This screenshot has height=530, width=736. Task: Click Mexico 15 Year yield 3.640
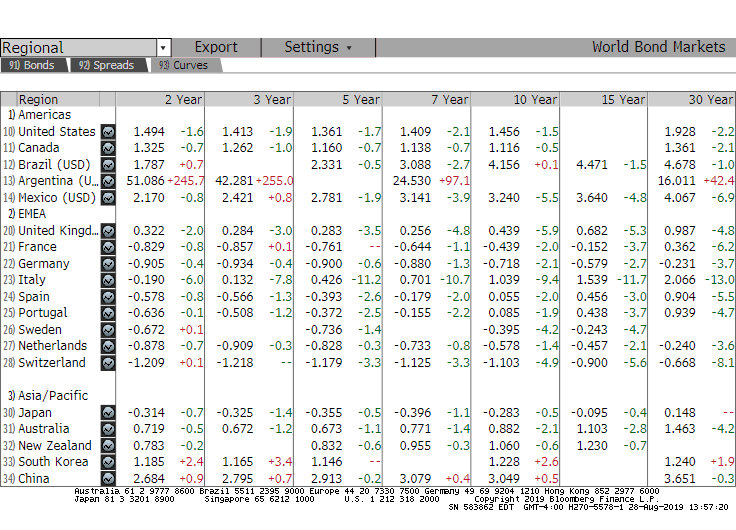click(592, 198)
